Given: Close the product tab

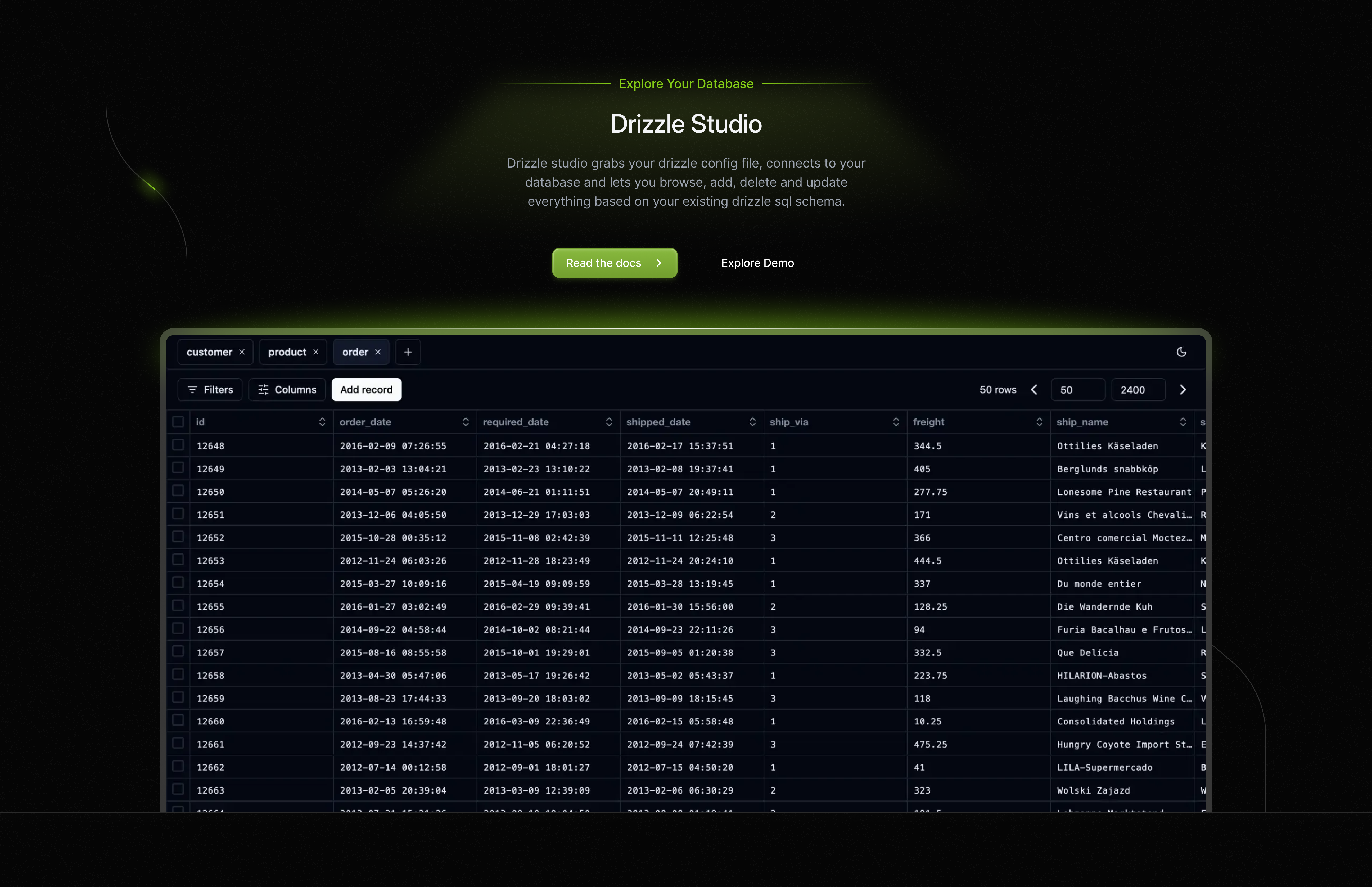Looking at the screenshot, I should pyautogui.click(x=315, y=352).
